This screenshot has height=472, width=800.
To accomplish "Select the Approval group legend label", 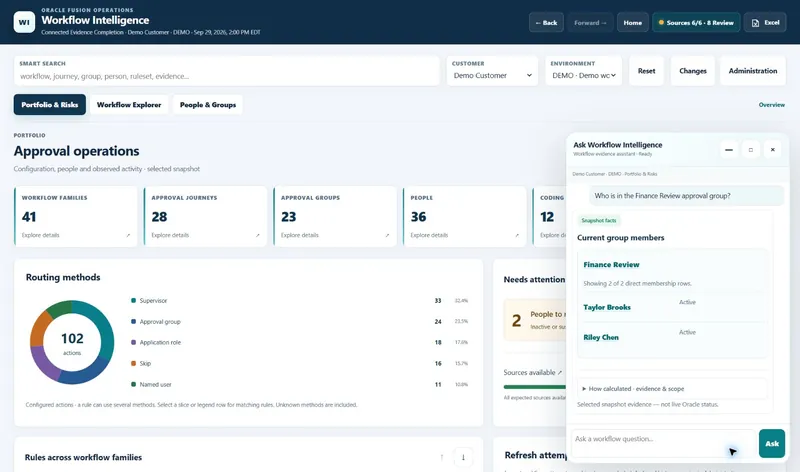I will click(x=160, y=321).
